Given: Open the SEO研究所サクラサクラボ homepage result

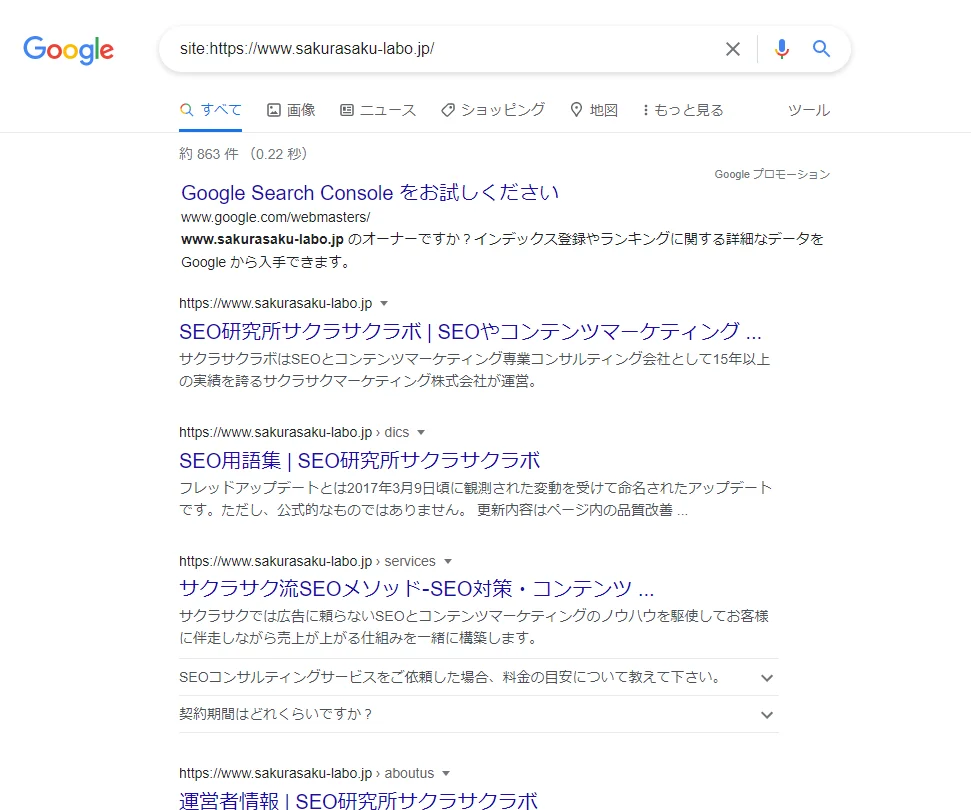Looking at the screenshot, I should [470, 332].
